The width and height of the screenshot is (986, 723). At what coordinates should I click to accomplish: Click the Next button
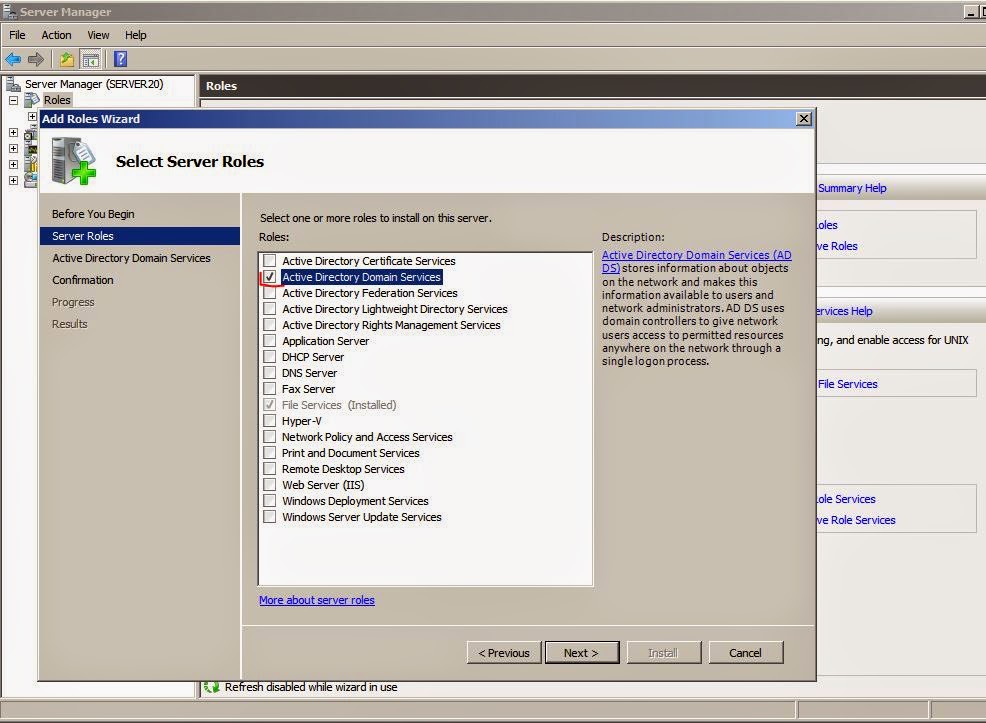click(x=582, y=653)
